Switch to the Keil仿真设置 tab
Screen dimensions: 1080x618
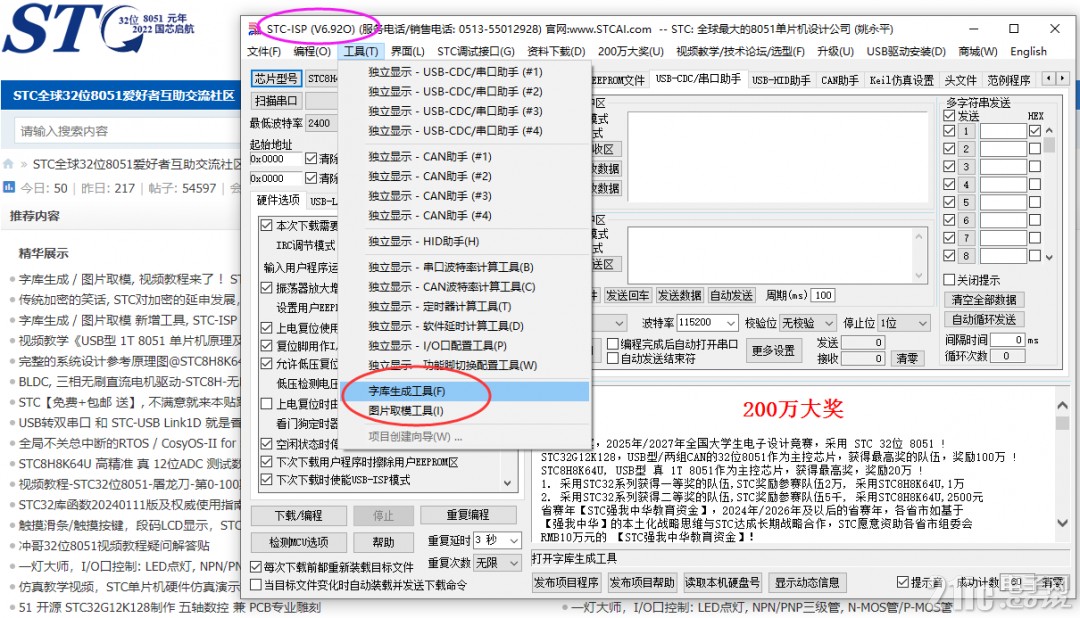point(902,80)
